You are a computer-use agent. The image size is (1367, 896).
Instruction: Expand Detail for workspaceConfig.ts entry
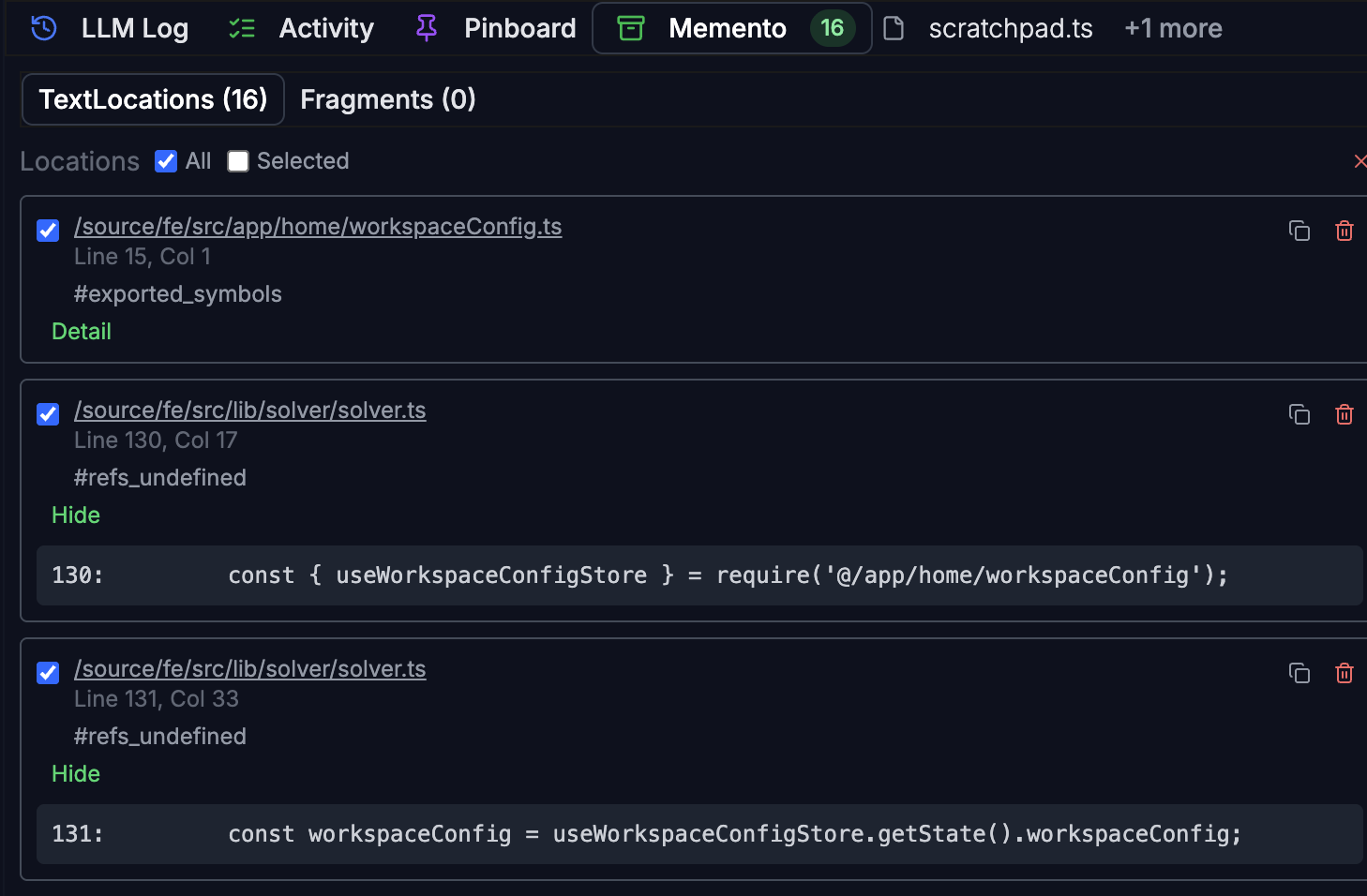[82, 332]
